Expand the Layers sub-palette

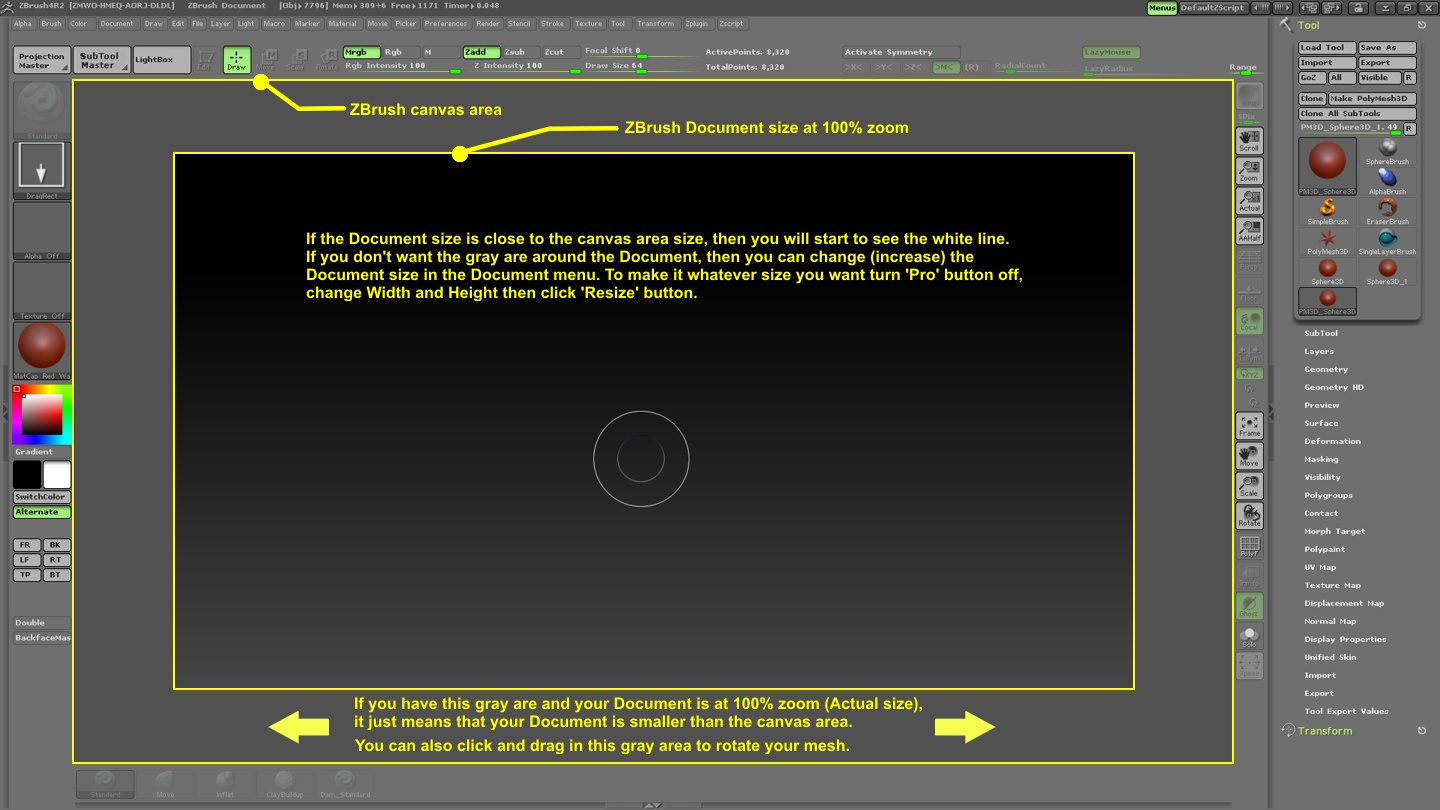[1318, 351]
